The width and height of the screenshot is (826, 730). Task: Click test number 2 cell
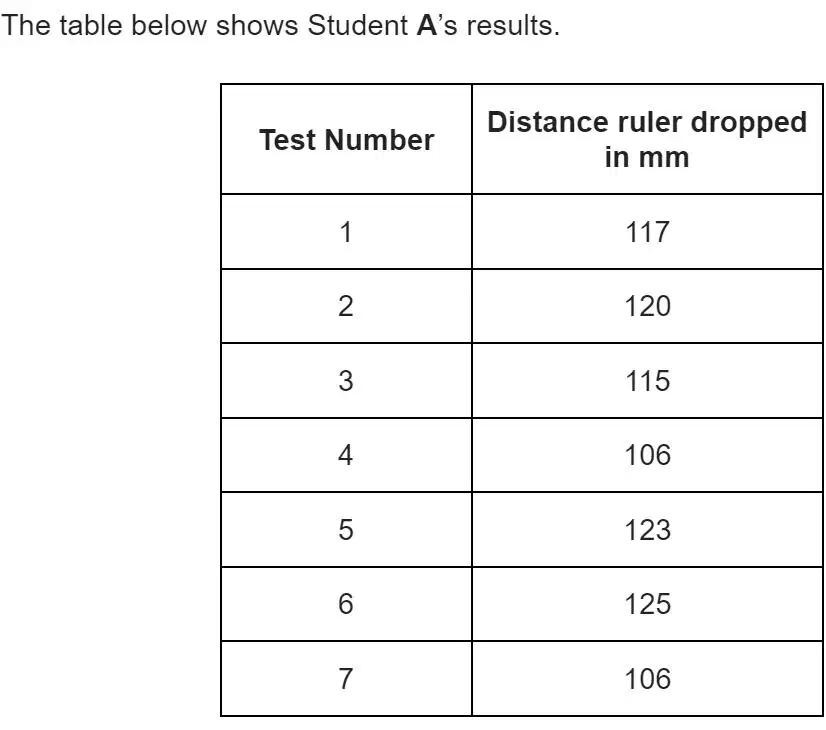tap(347, 306)
